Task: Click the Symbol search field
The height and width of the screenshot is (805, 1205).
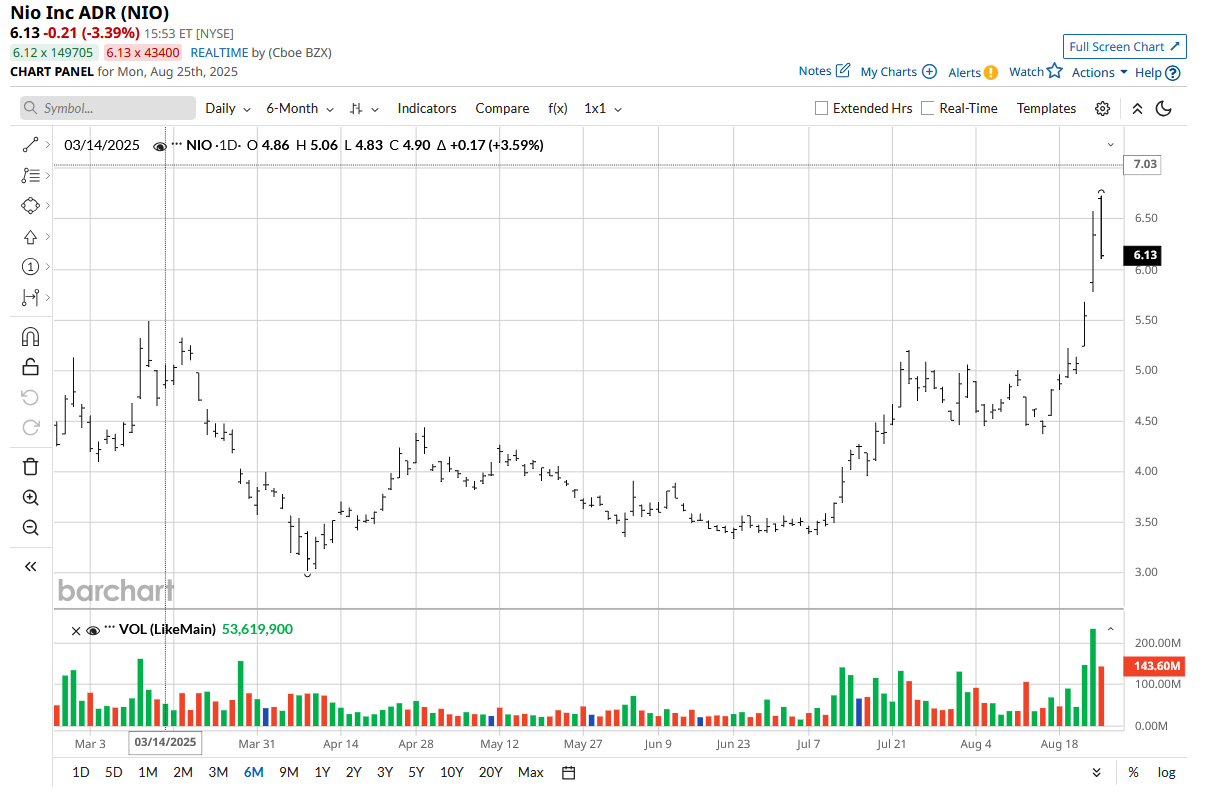Action: coord(108,108)
